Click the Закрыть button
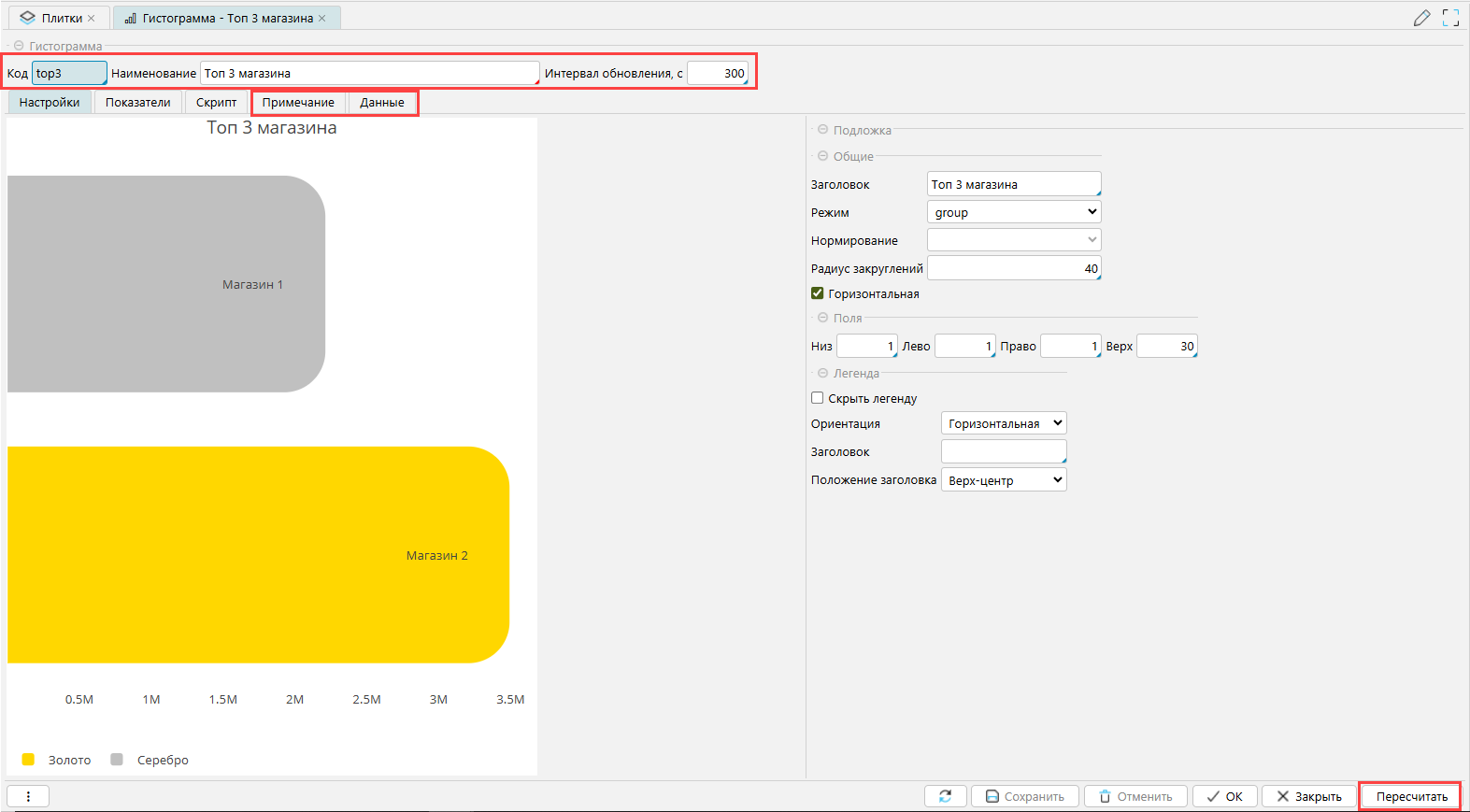The width and height of the screenshot is (1470, 812). 1308,796
